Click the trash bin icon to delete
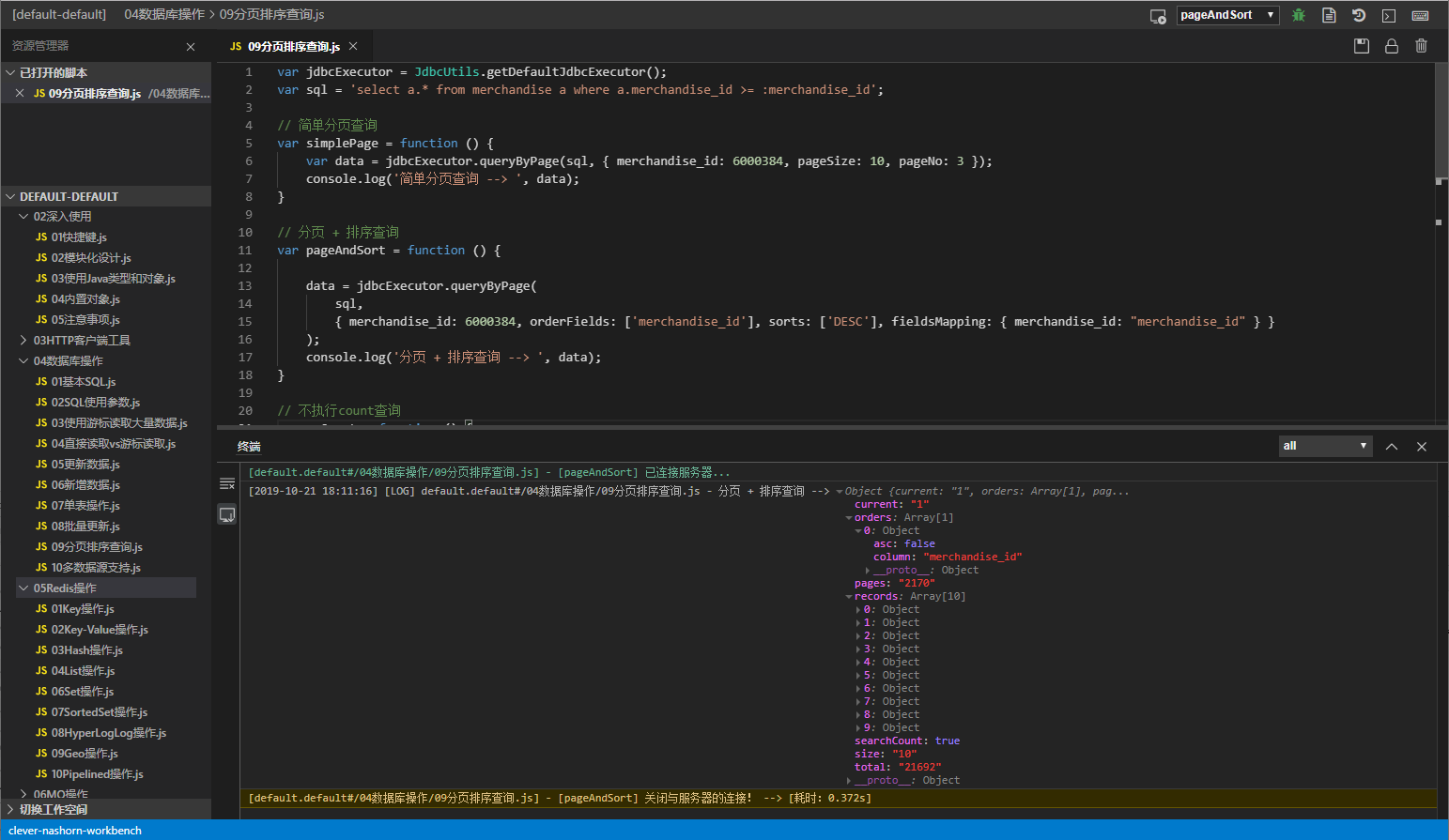This screenshot has height=840, width=1449. 1422,46
